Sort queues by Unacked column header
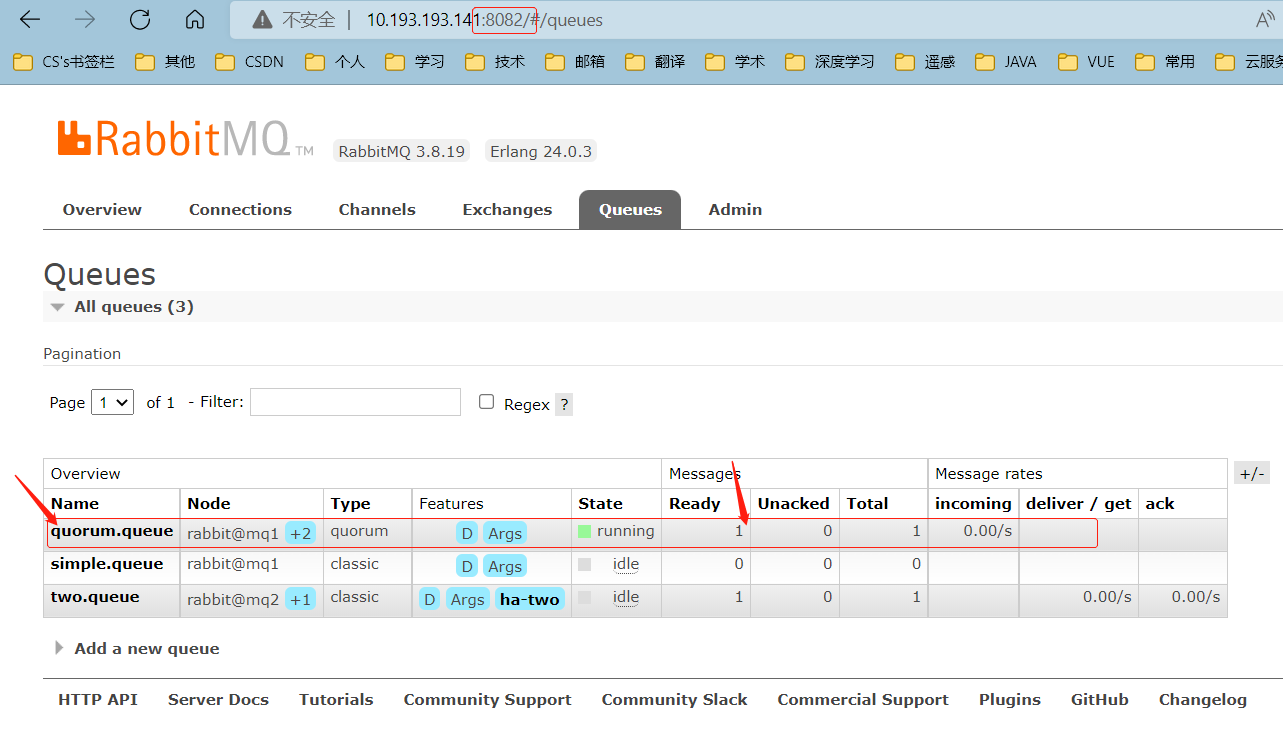 point(794,504)
